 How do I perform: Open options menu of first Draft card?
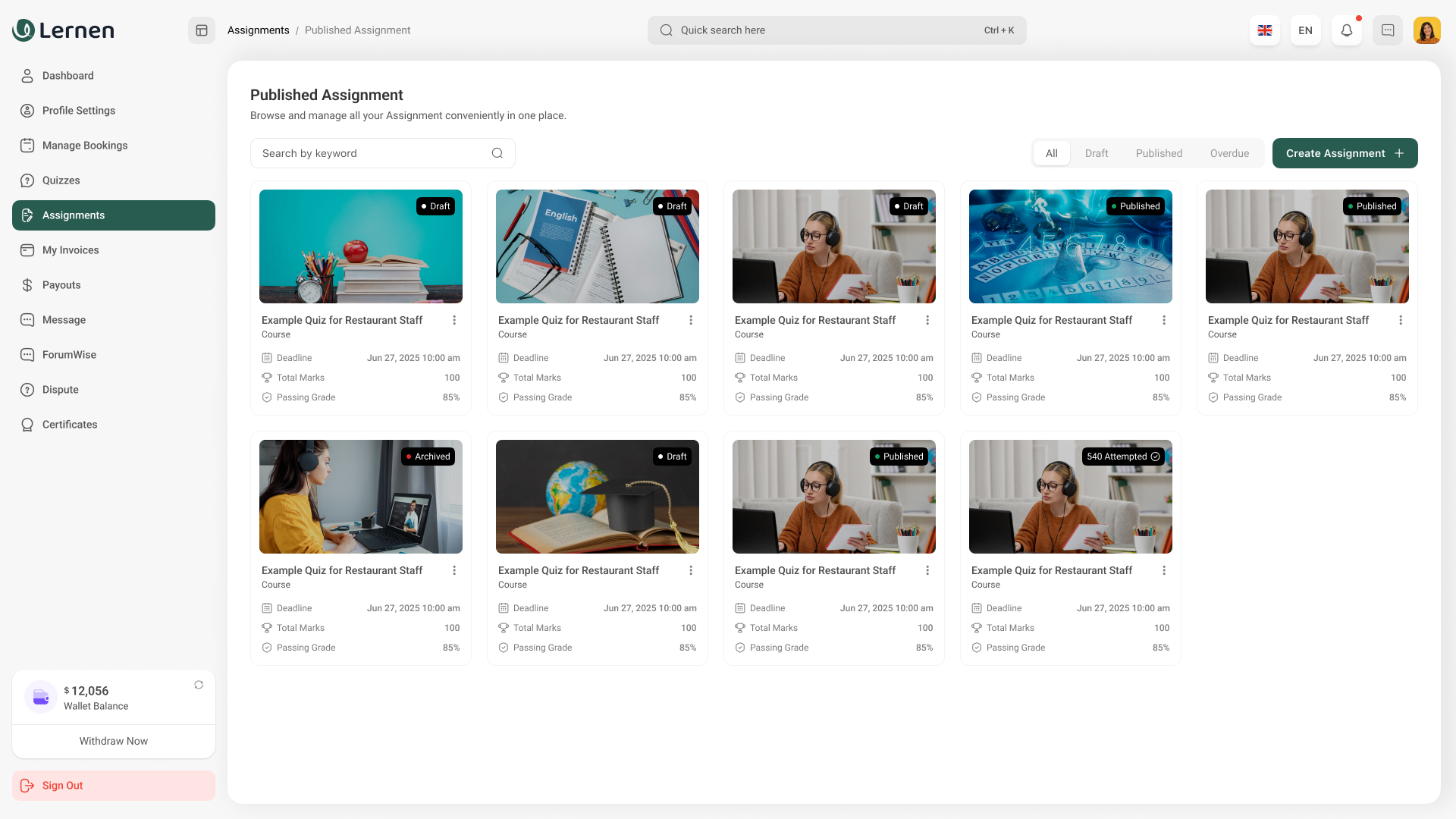coord(454,320)
